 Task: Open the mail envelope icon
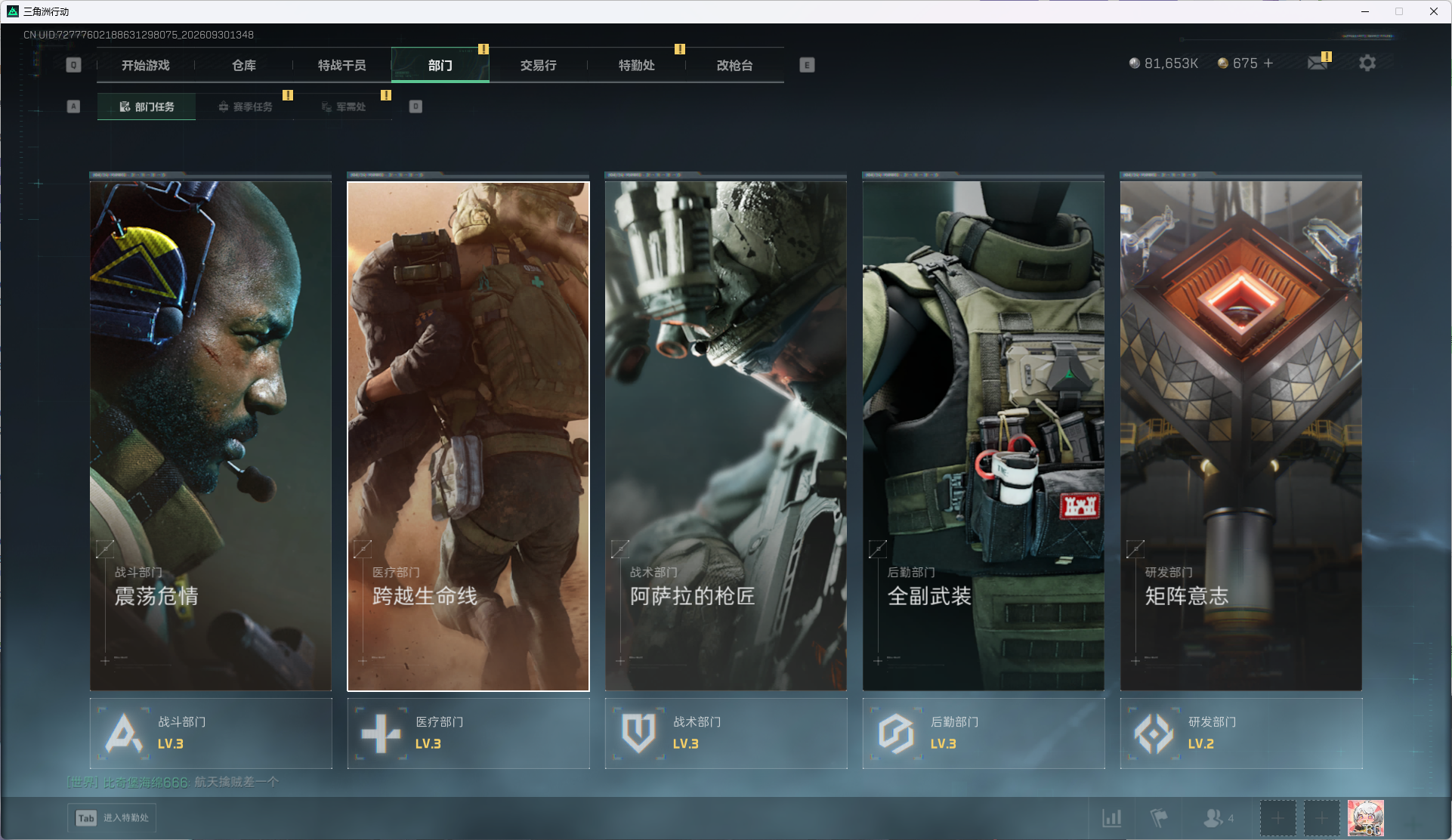[1318, 63]
